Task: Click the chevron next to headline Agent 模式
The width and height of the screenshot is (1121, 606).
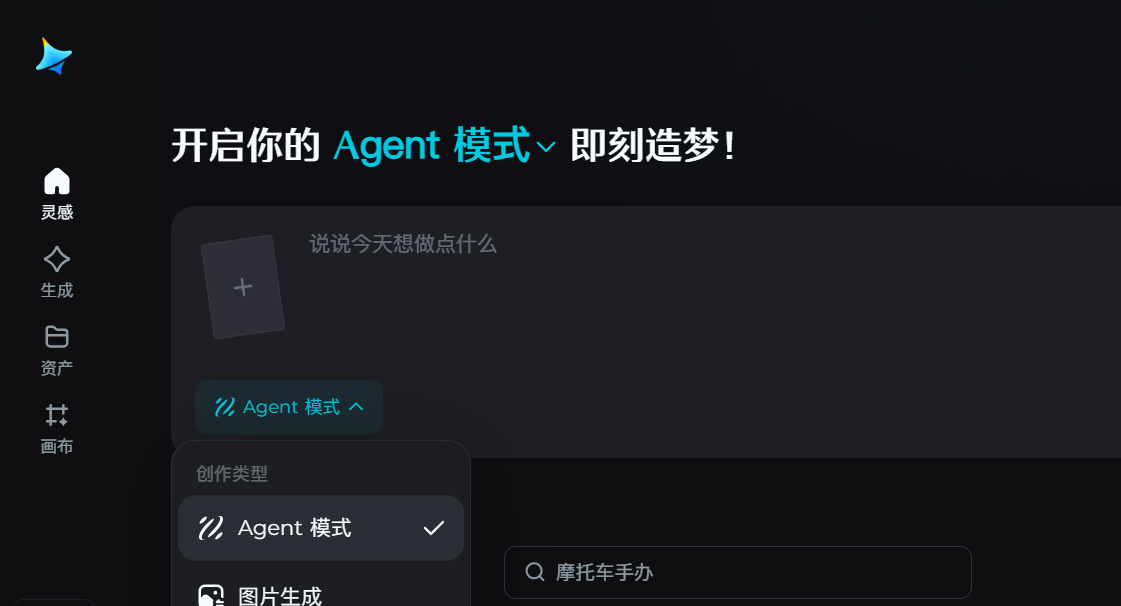Action: pos(545,147)
